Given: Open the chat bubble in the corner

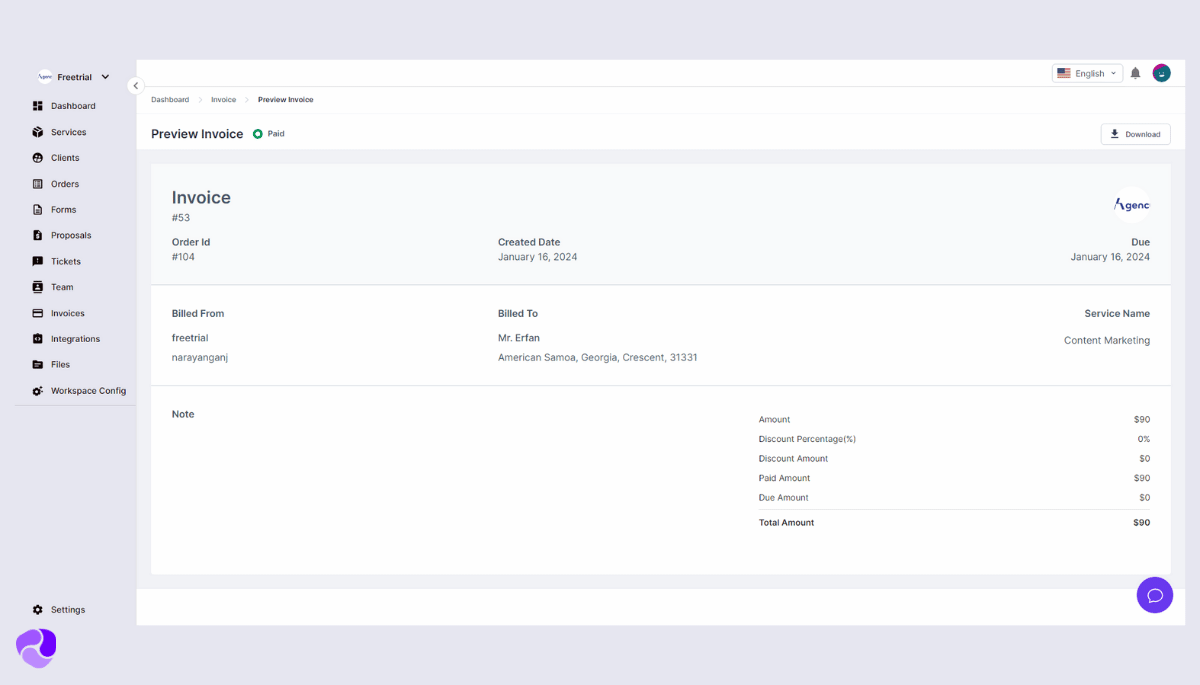Looking at the screenshot, I should 1155,595.
